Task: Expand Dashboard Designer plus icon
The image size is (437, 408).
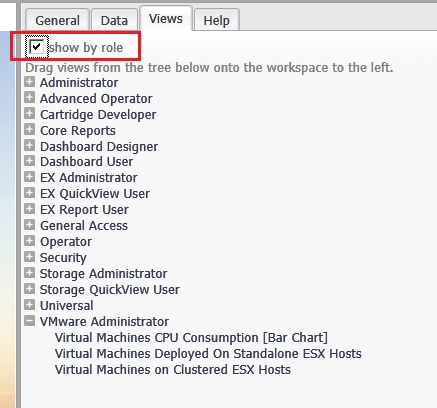Action: [29, 146]
